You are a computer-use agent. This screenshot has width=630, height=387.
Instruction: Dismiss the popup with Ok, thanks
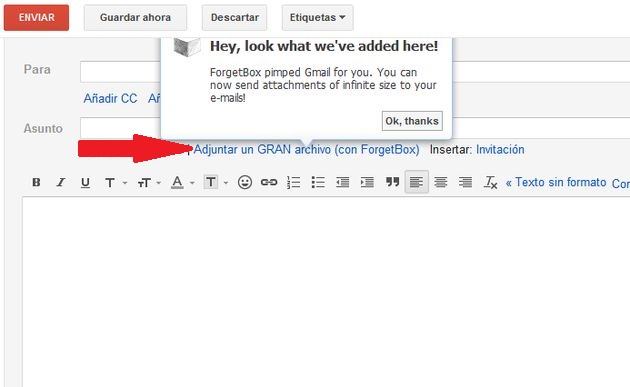click(412, 121)
